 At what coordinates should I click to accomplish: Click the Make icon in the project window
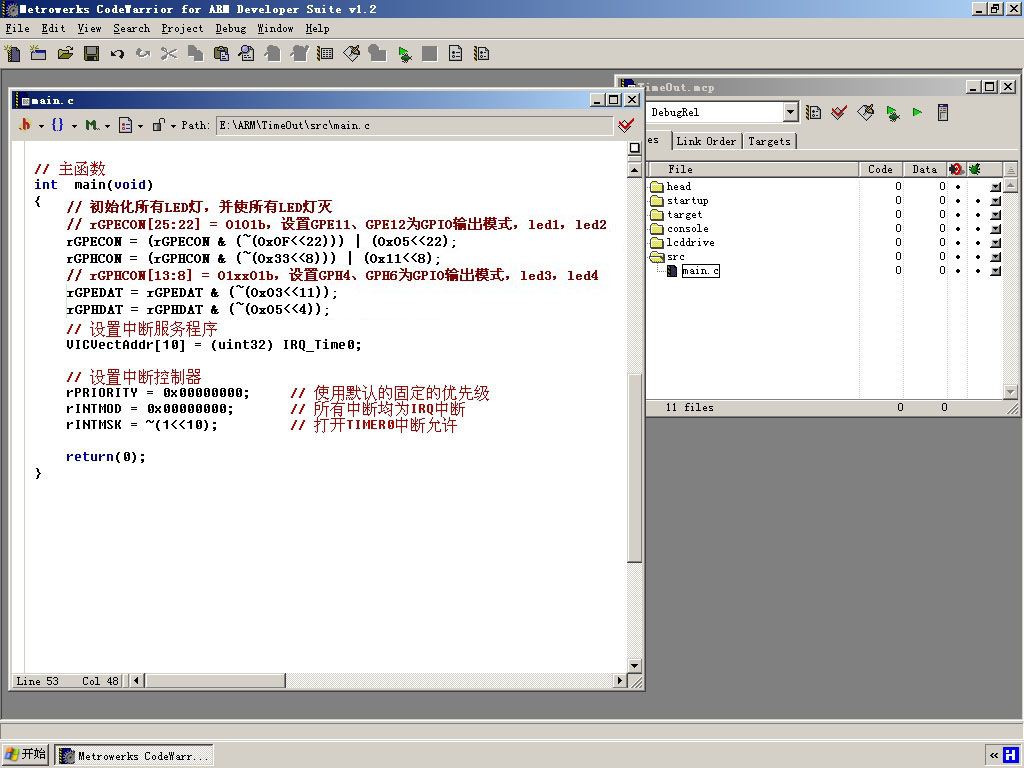(x=865, y=112)
